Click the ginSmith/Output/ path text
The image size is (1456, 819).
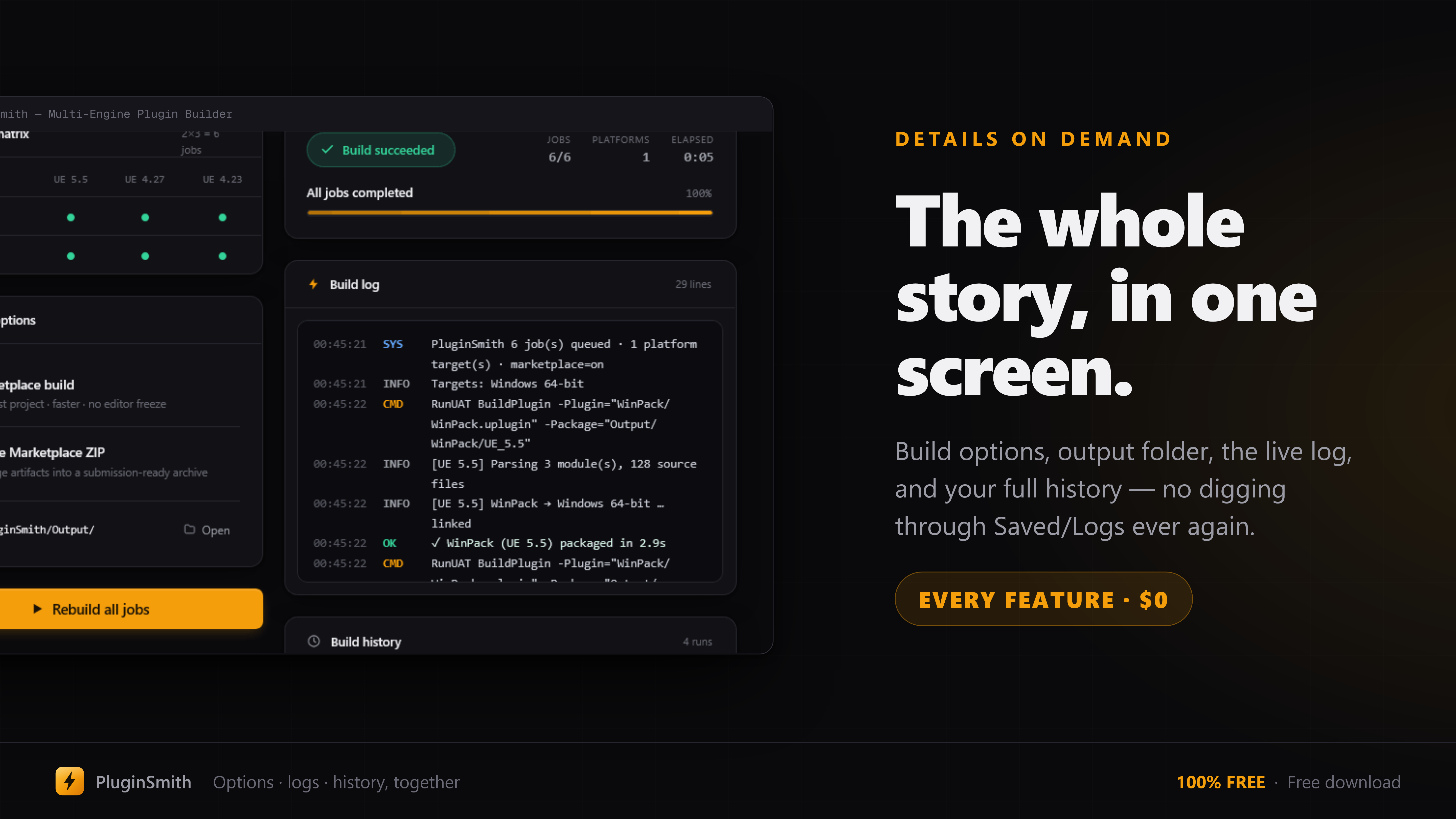47,530
